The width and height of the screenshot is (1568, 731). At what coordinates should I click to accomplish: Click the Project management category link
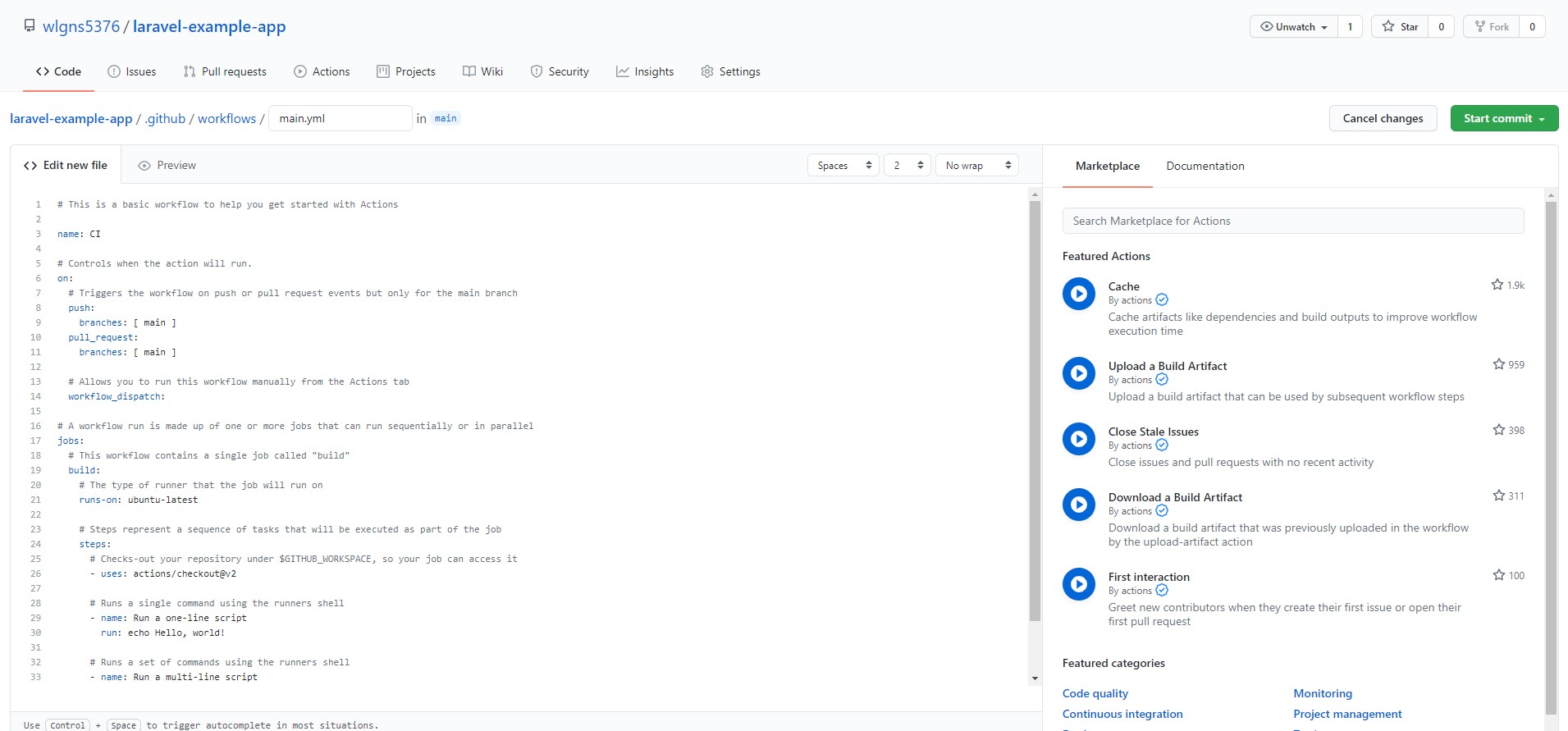coord(1347,714)
